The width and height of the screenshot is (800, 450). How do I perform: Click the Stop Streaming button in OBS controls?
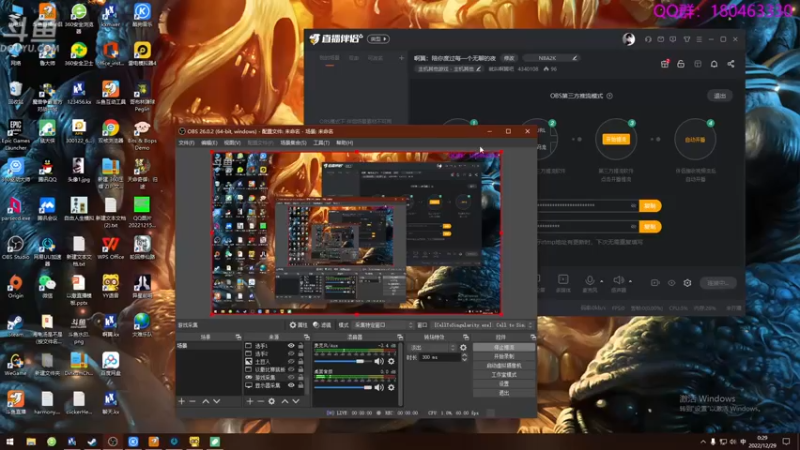(x=504, y=347)
